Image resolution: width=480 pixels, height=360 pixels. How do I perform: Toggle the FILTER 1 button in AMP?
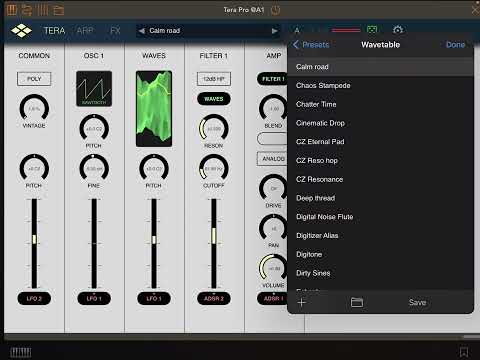[x=272, y=79]
